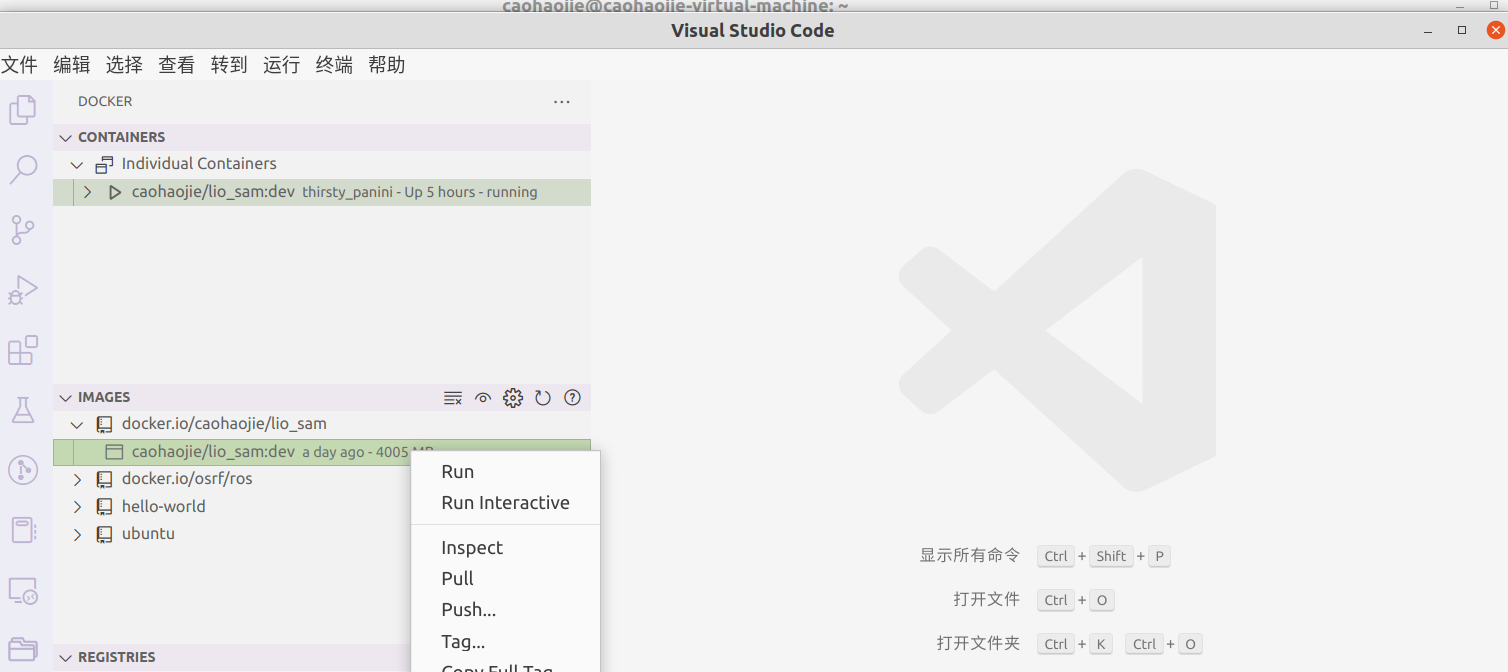Select the ubuntu image label
This screenshot has width=1508, height=672.
(x=148, y=534)
